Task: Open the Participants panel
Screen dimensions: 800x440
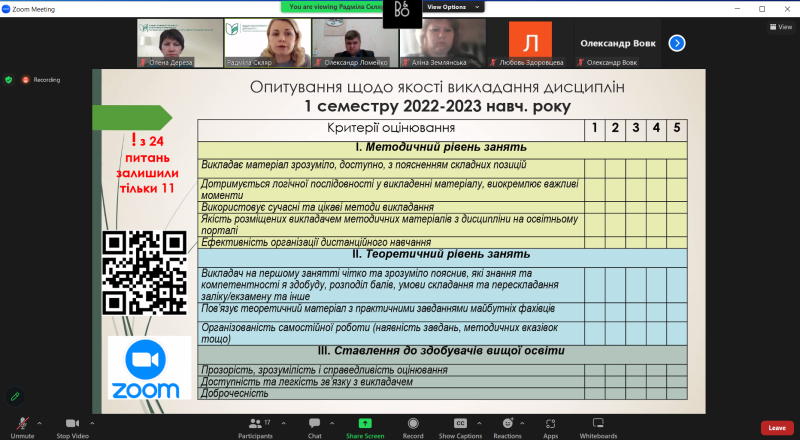Action: tap(256, 428)
